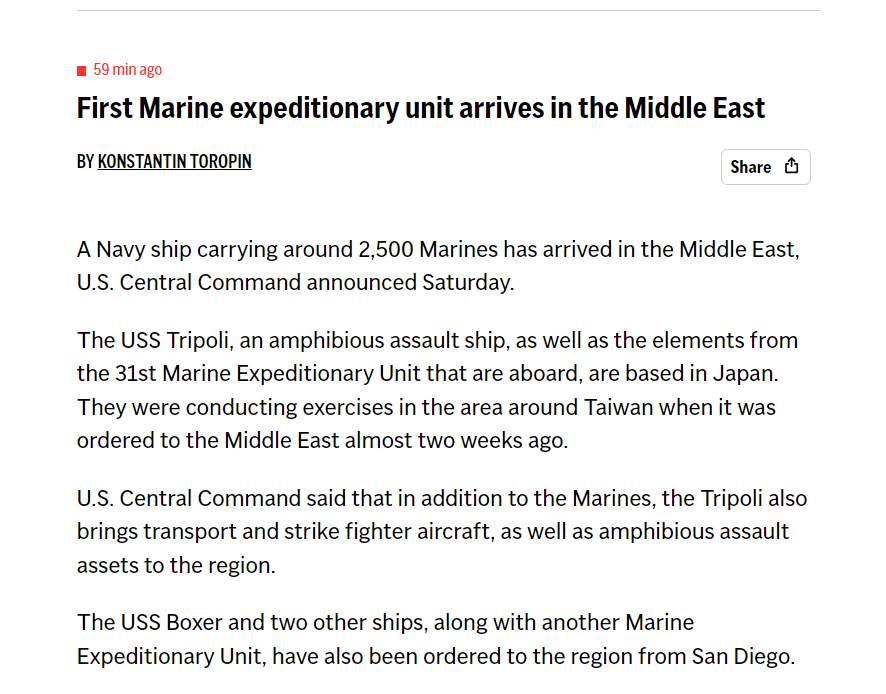Click the word 'Taiwan' in the article
886x694 pixels.
point(618,407)
